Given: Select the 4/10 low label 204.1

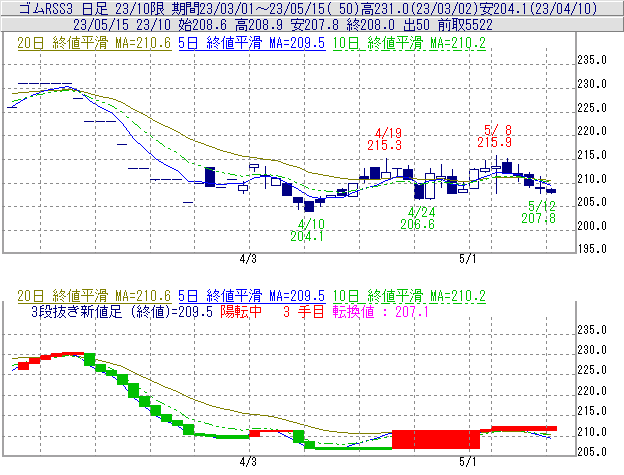Looking at the screenshot, I should [307, 236].
